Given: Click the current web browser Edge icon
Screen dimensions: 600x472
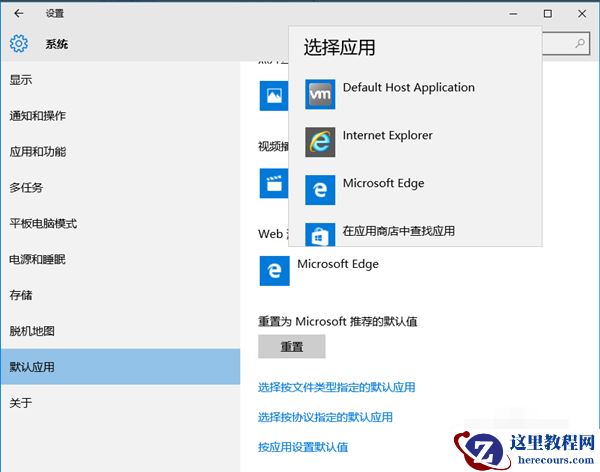Looking at the screenshot, I should click(274, 271).
